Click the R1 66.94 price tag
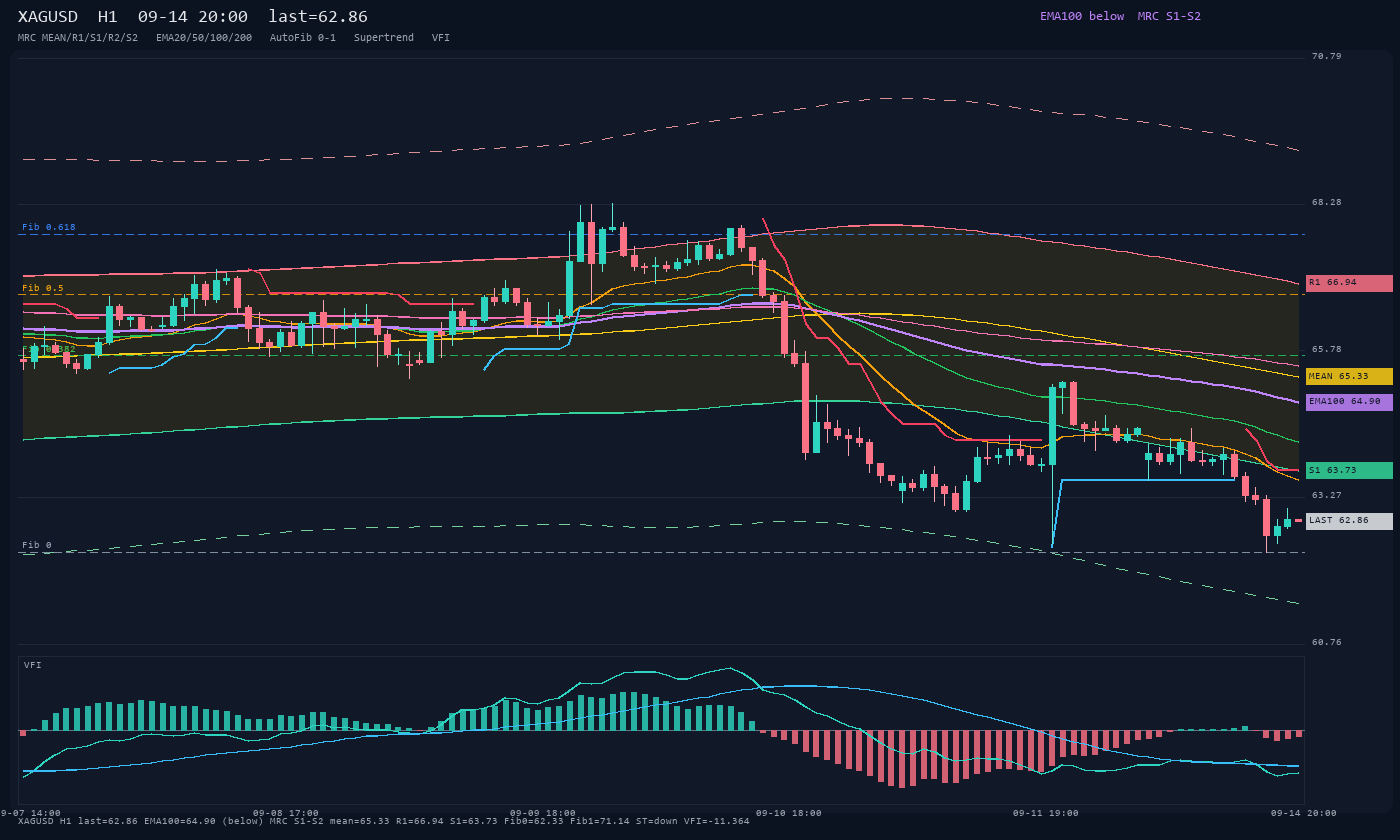Screen dimensions: 1400x840 pyautogui.click(x=1349, y=283)
